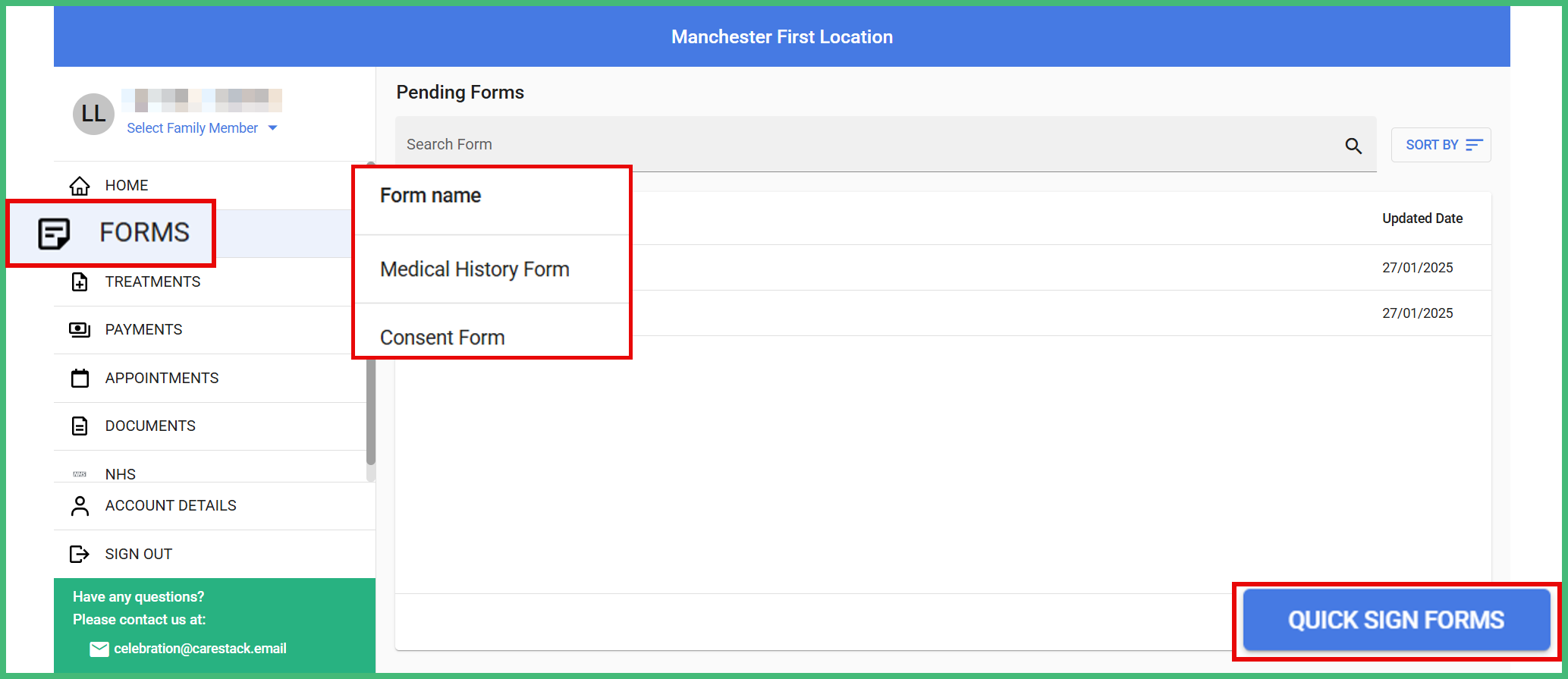Click the Account Details person icon
The height and width of the screenshot is (679, 1568).
80,506
